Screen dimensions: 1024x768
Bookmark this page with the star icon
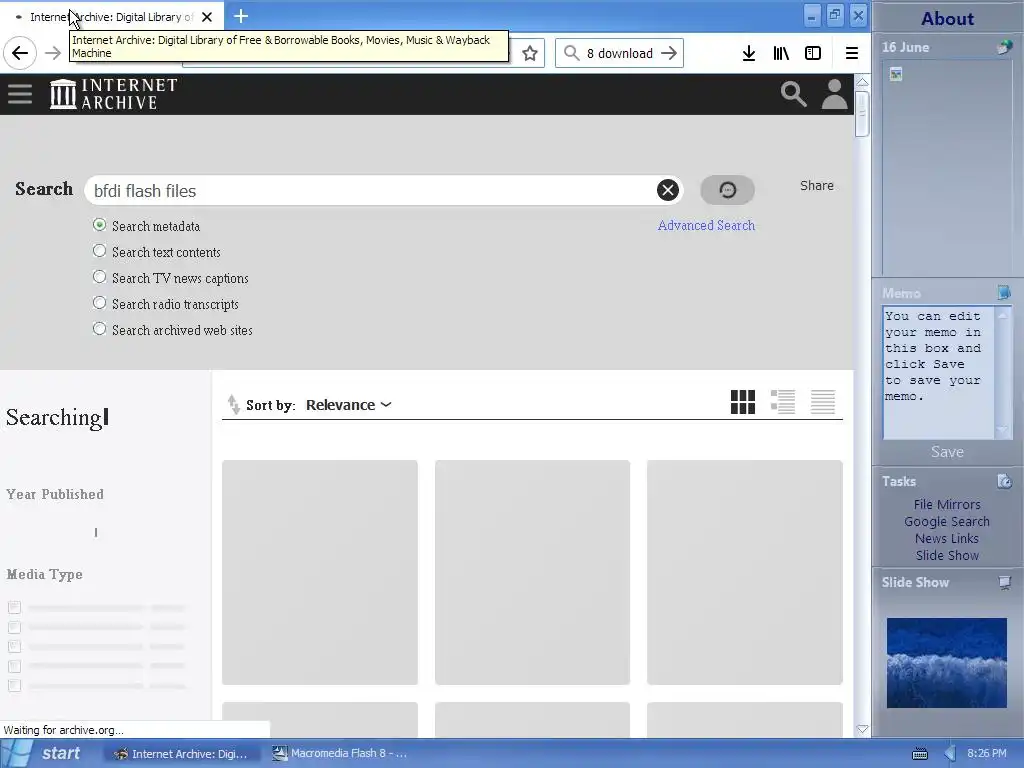(x=530, y=53)
